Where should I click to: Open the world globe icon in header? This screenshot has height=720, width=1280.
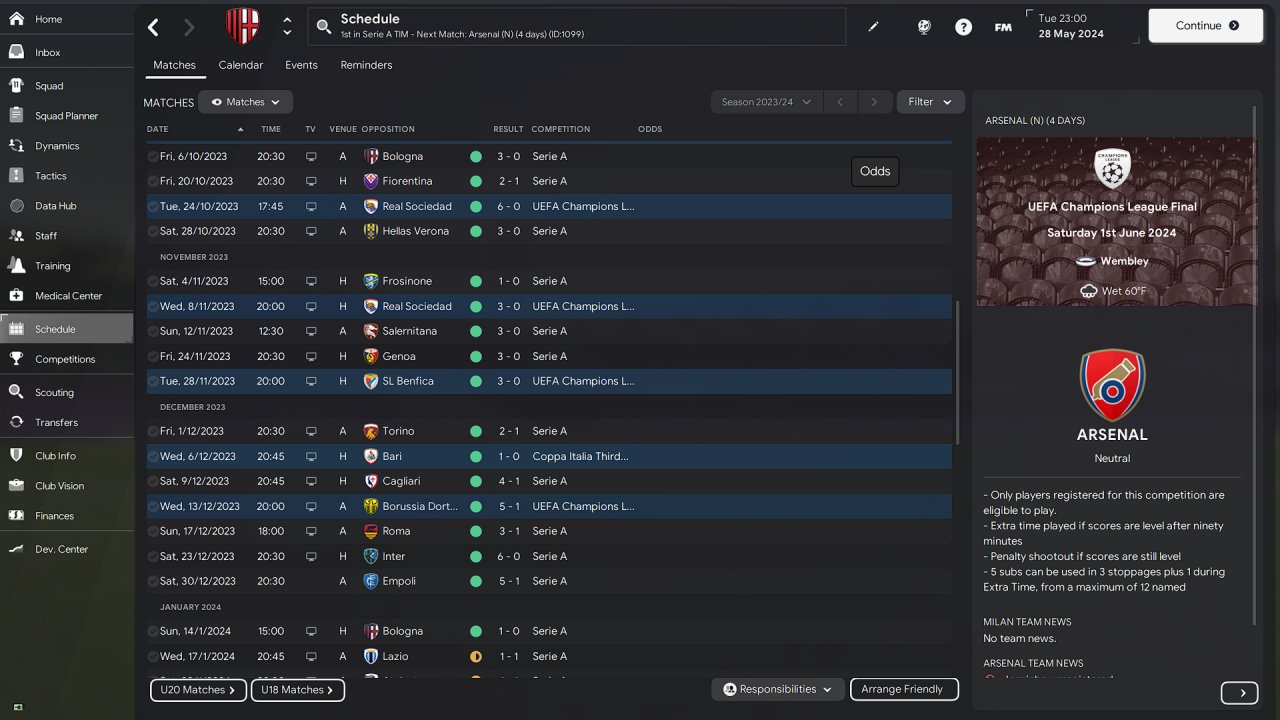924,27
